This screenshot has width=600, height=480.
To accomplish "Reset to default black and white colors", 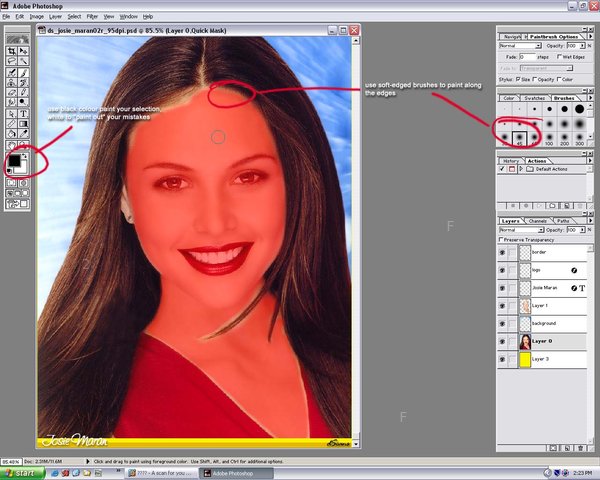I will tap(10, 171).
